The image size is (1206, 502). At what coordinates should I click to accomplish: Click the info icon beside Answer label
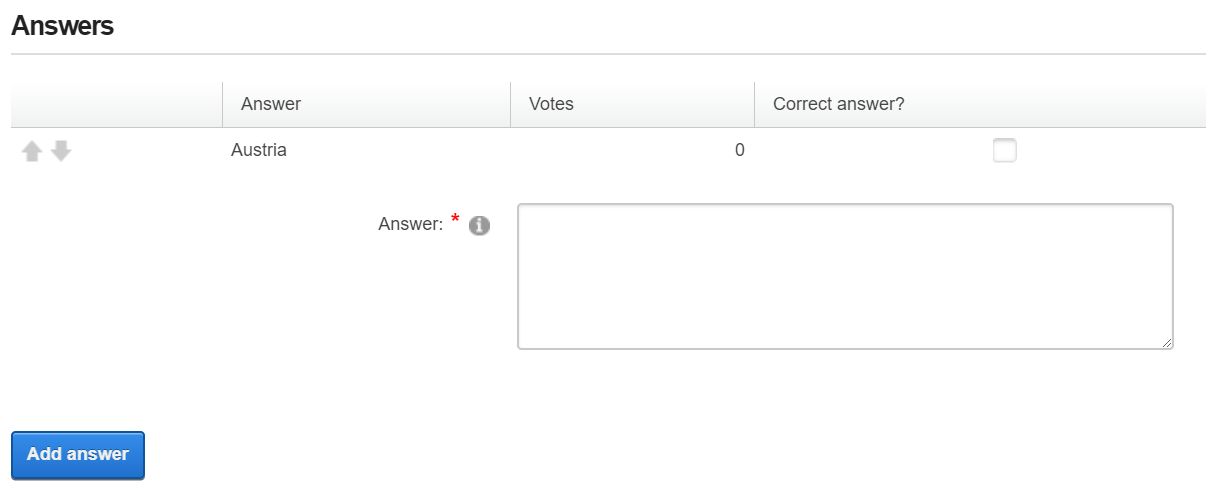[479, 226]
